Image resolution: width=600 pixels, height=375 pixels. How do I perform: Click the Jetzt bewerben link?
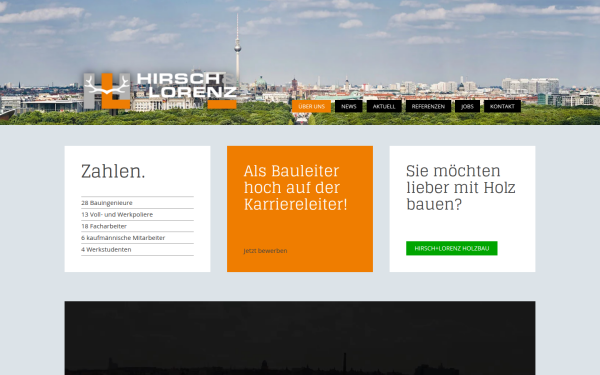point(265,251)
